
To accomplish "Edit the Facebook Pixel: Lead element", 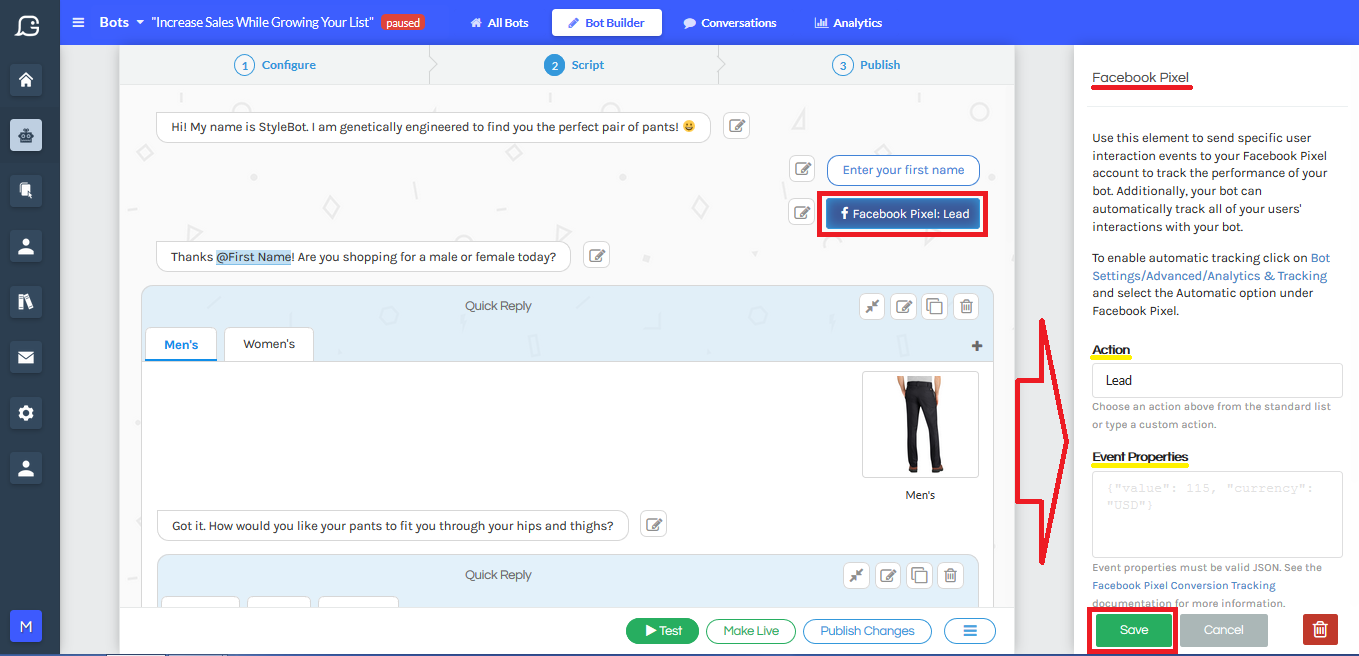I will [x=802, y=212].
